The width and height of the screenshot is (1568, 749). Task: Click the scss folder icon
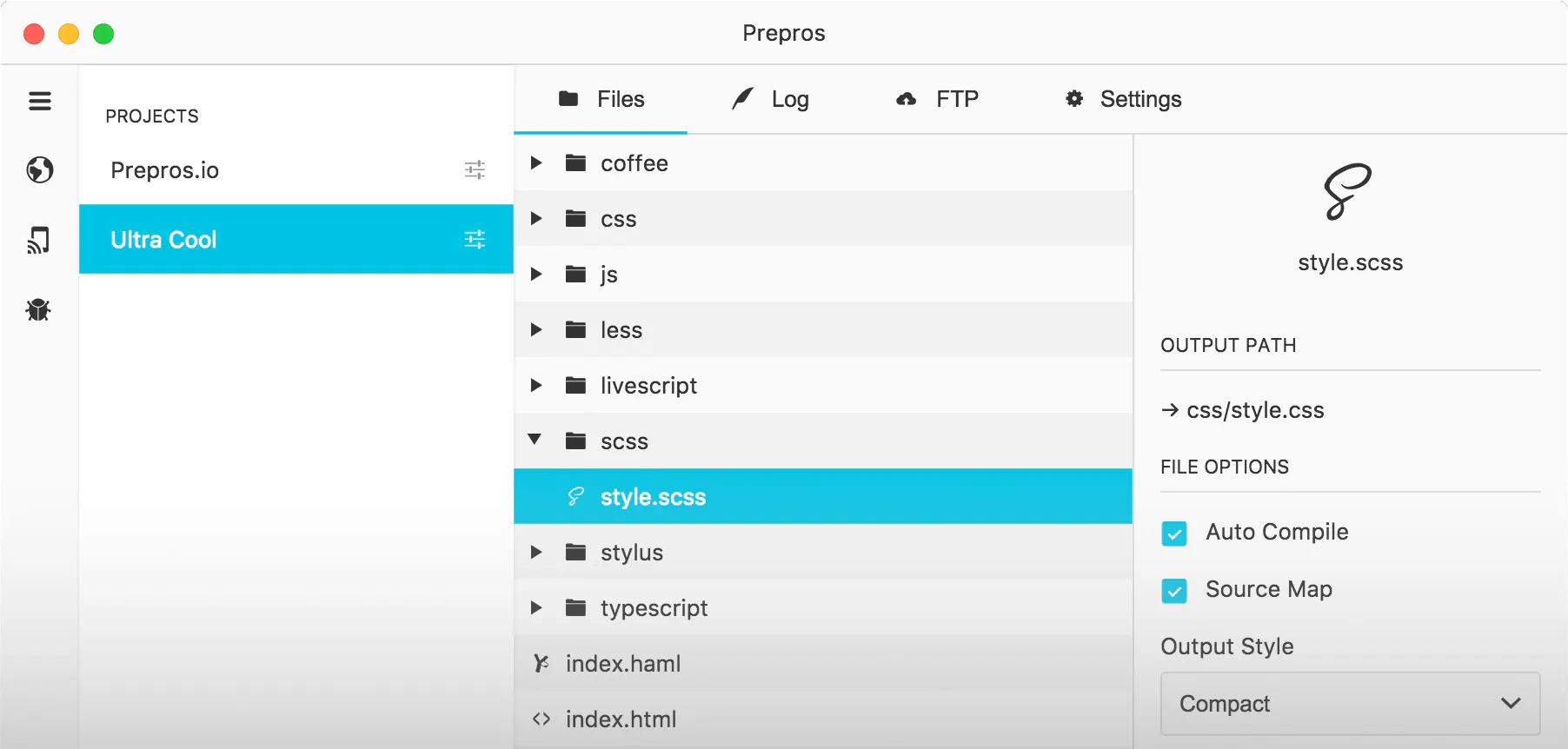click(x=575, y=441)
